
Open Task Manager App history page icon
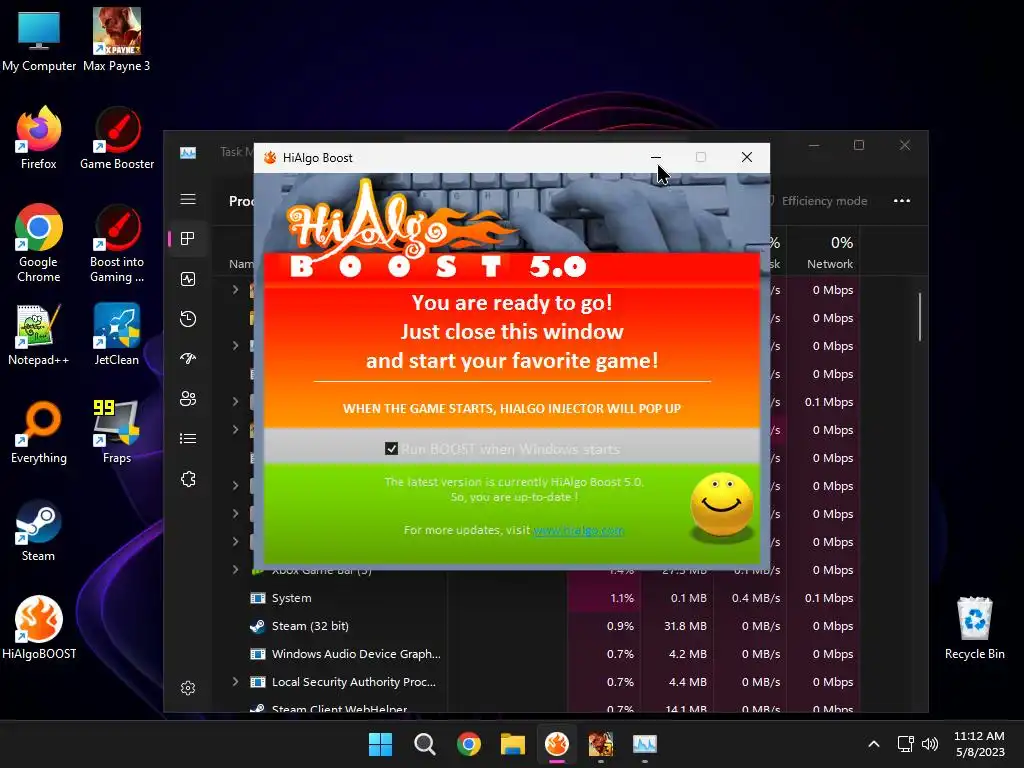pyautogui.click(x=188, y=319)
